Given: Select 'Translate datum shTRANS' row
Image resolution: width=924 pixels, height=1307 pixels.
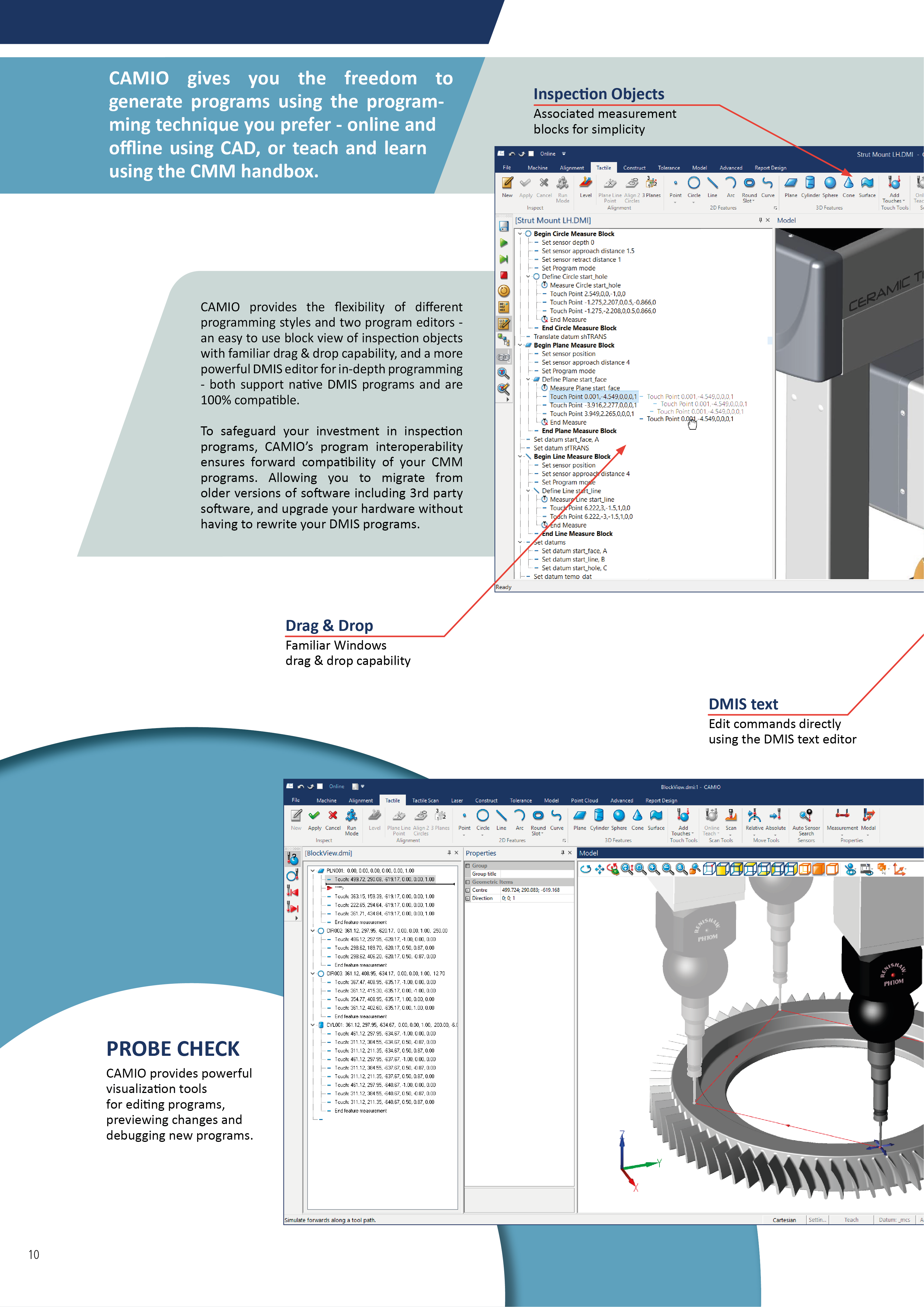Looking at the screenshot, I should click(570, 337).
